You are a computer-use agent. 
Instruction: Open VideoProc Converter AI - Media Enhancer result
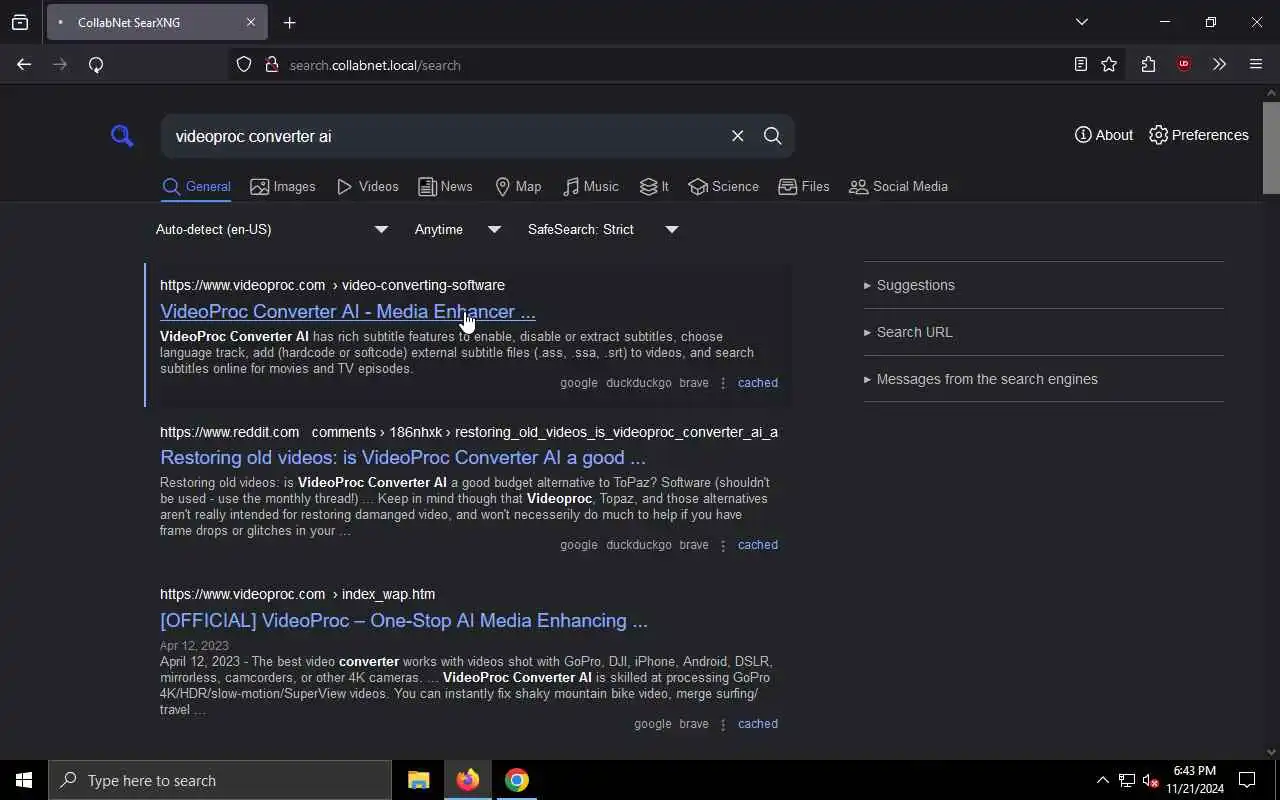pos(348,311)
